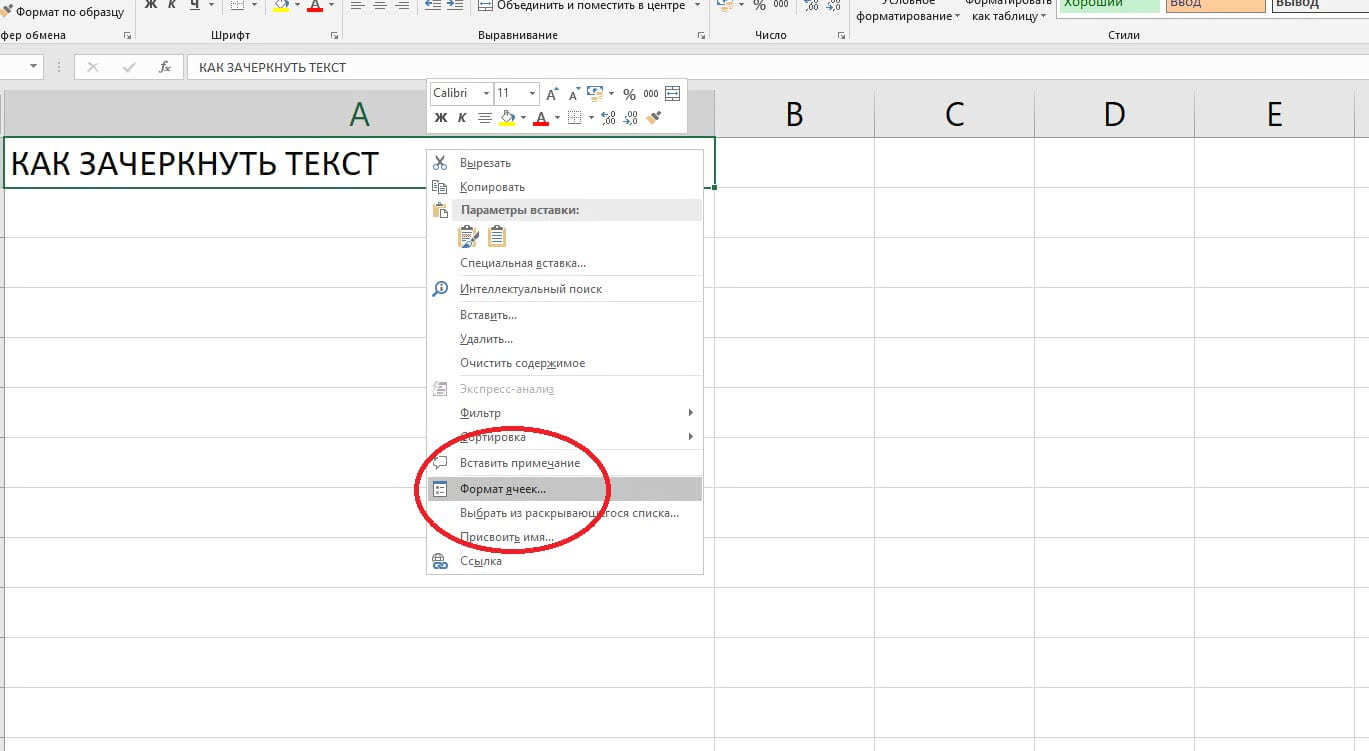Click Формат по образцу in the ribbon
The image size is (1369, 751).
click(68, 12)
